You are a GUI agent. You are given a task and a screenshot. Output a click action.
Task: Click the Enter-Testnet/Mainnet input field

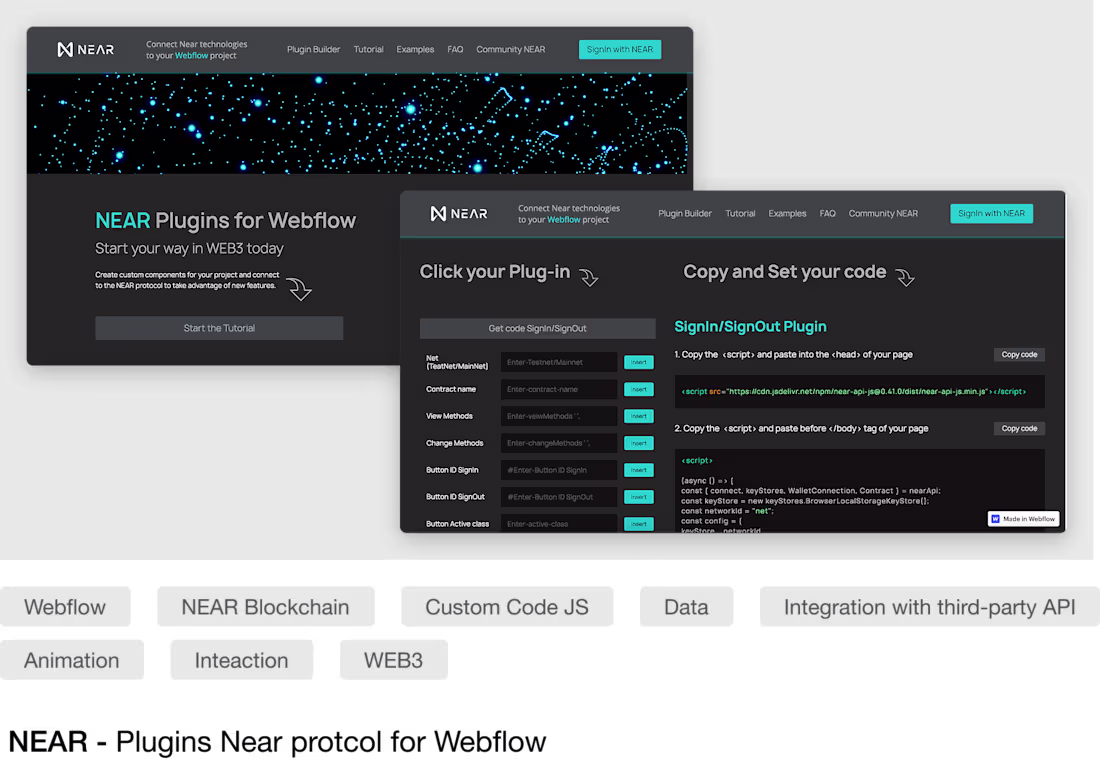tap(559, 363)
